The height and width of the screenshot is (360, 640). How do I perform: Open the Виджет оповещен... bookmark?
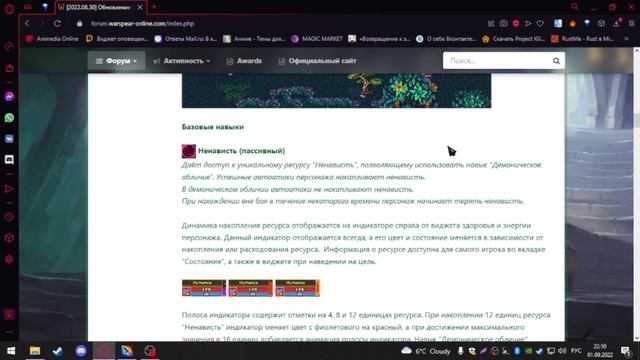(x=117, y=39)
